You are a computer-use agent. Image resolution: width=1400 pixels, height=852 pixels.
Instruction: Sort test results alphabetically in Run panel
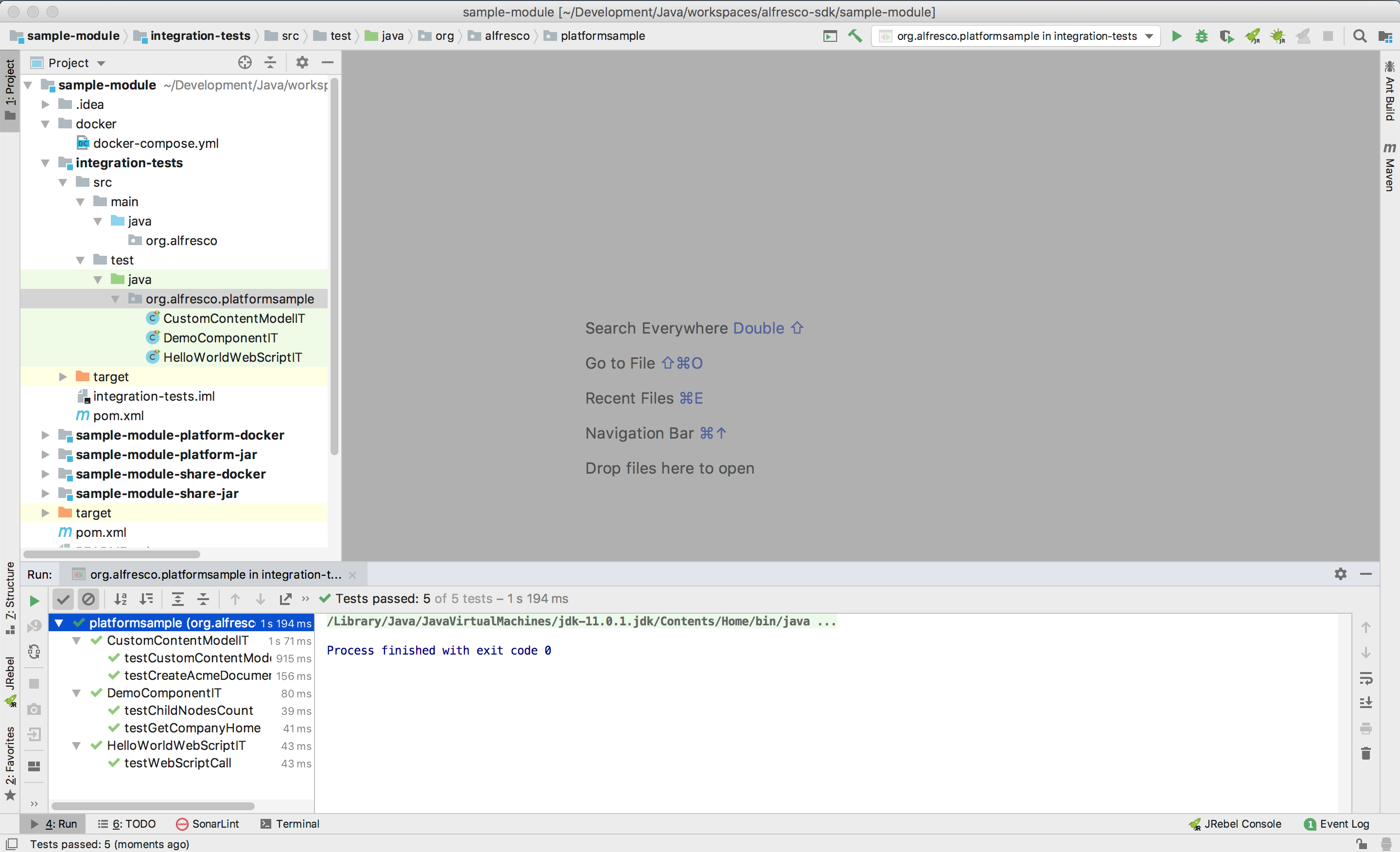(121, 599)
